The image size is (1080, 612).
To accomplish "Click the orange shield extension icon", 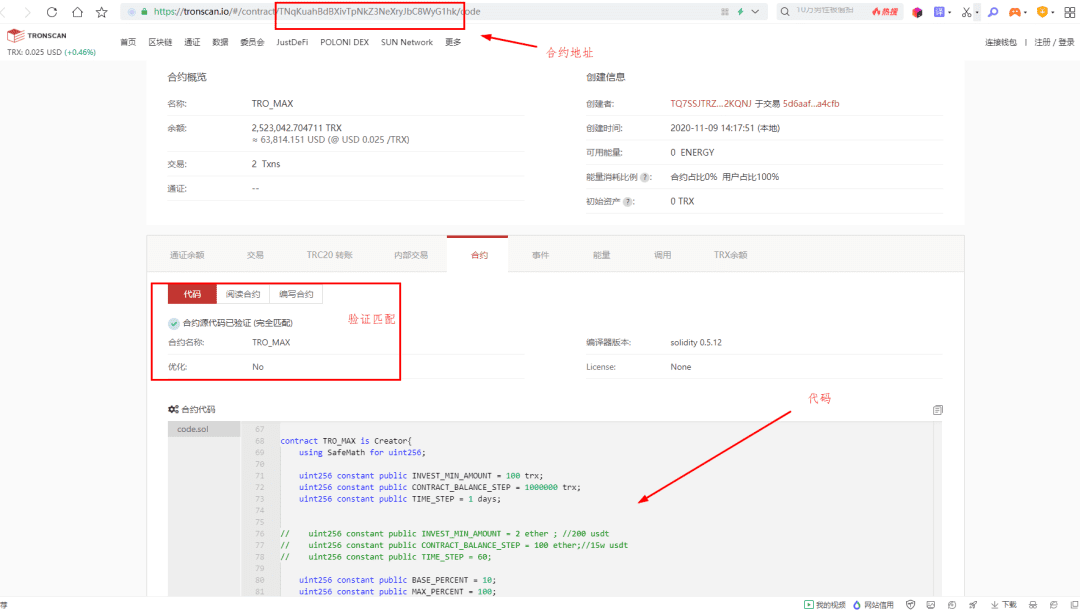I will [1042, 12].
